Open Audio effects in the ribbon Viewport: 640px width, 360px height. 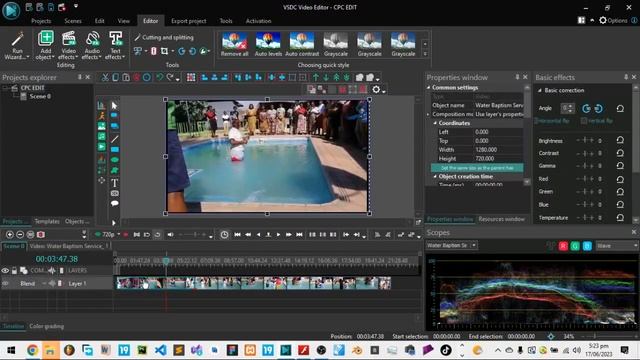click(x=92, y=45)
